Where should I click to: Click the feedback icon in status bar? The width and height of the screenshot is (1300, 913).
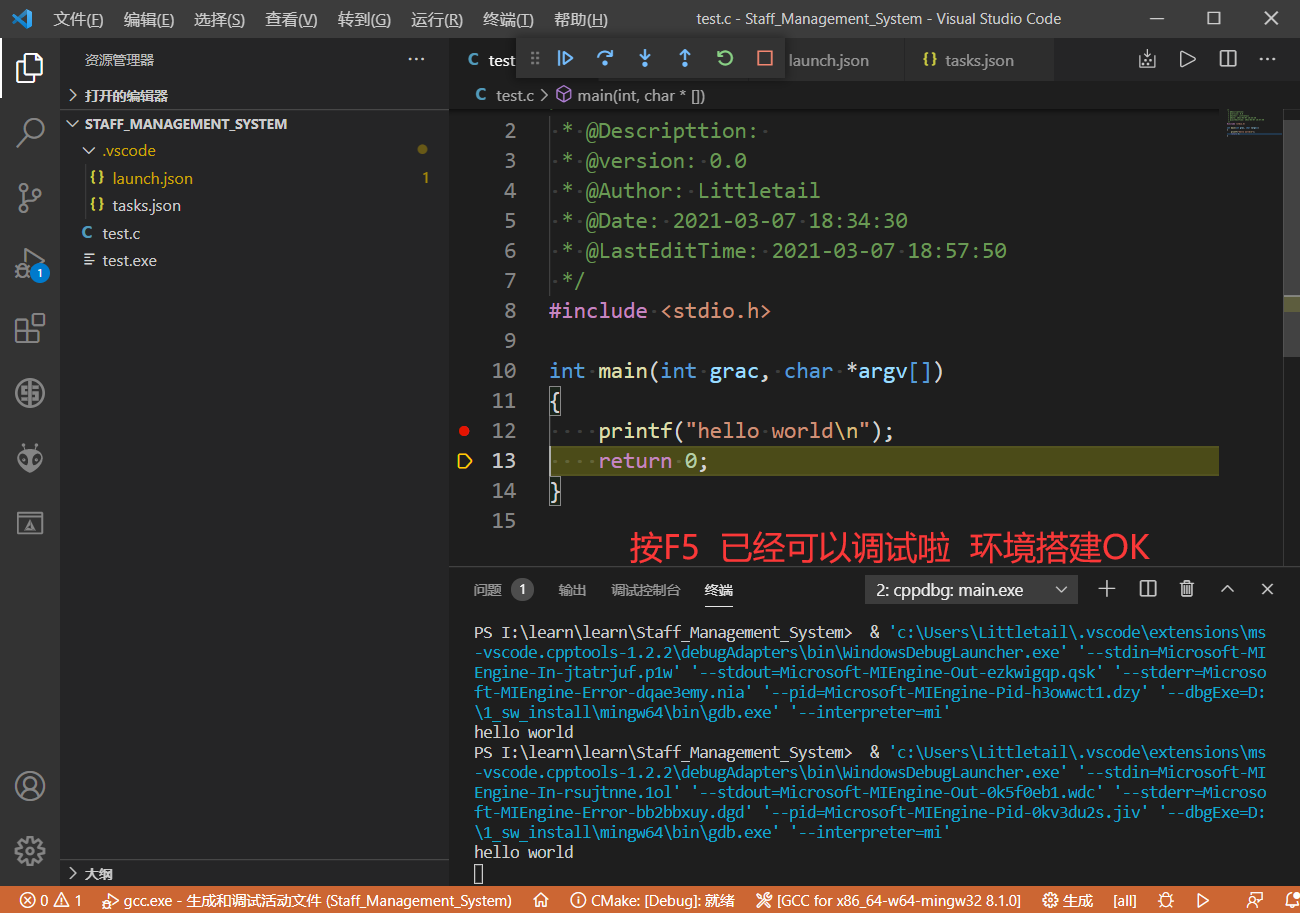click(1254, 900)
